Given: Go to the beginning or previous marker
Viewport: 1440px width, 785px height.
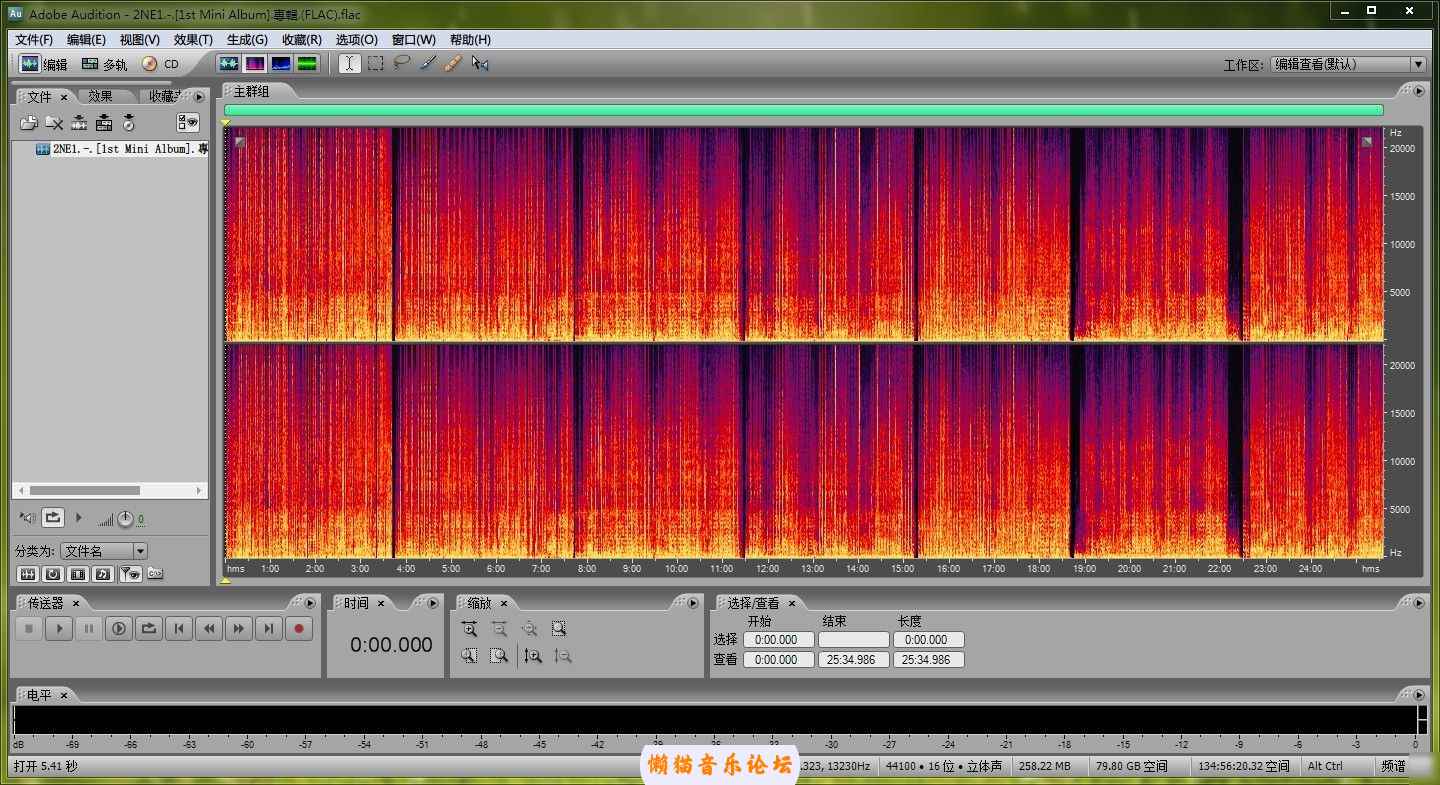Looking at the screenshot, I should click(x=179, y=629).
